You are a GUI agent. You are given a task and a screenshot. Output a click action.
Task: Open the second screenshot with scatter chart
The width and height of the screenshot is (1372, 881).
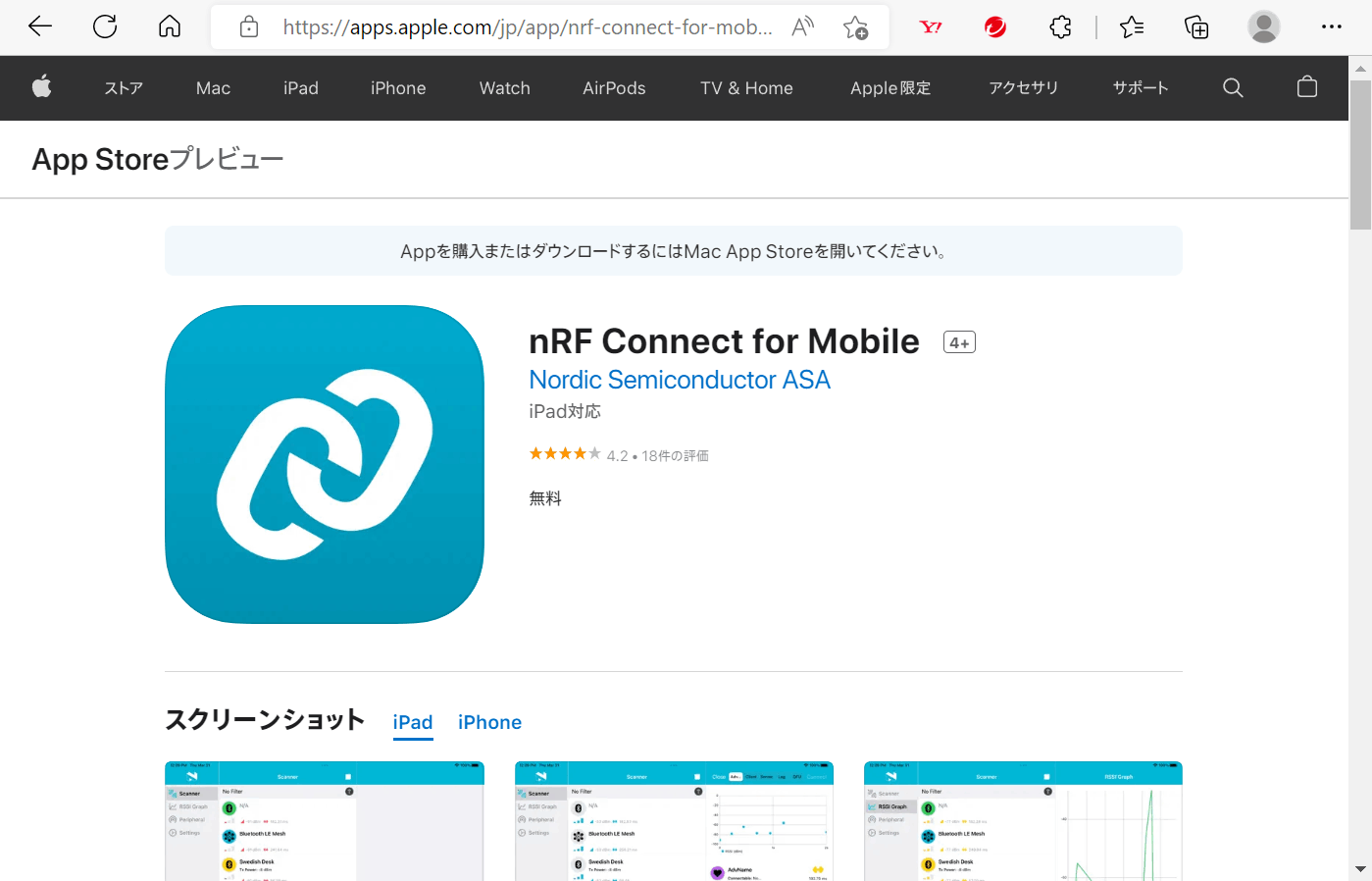[674, 820]
